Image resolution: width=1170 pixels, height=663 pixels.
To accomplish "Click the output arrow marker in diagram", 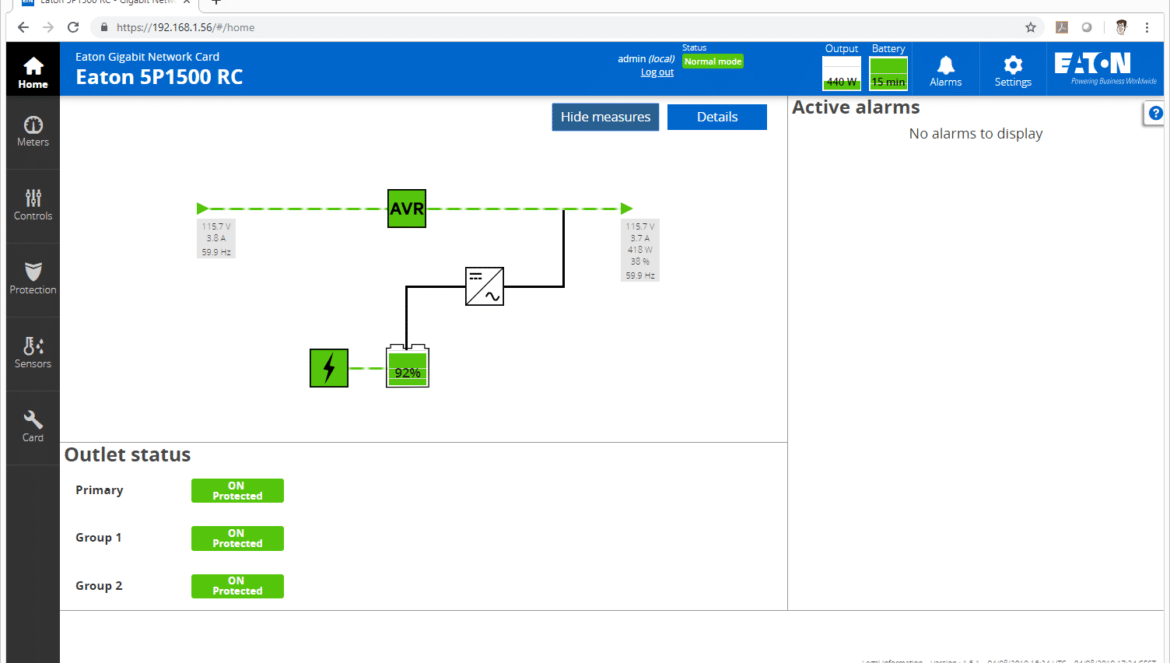I will pos(627,208).
